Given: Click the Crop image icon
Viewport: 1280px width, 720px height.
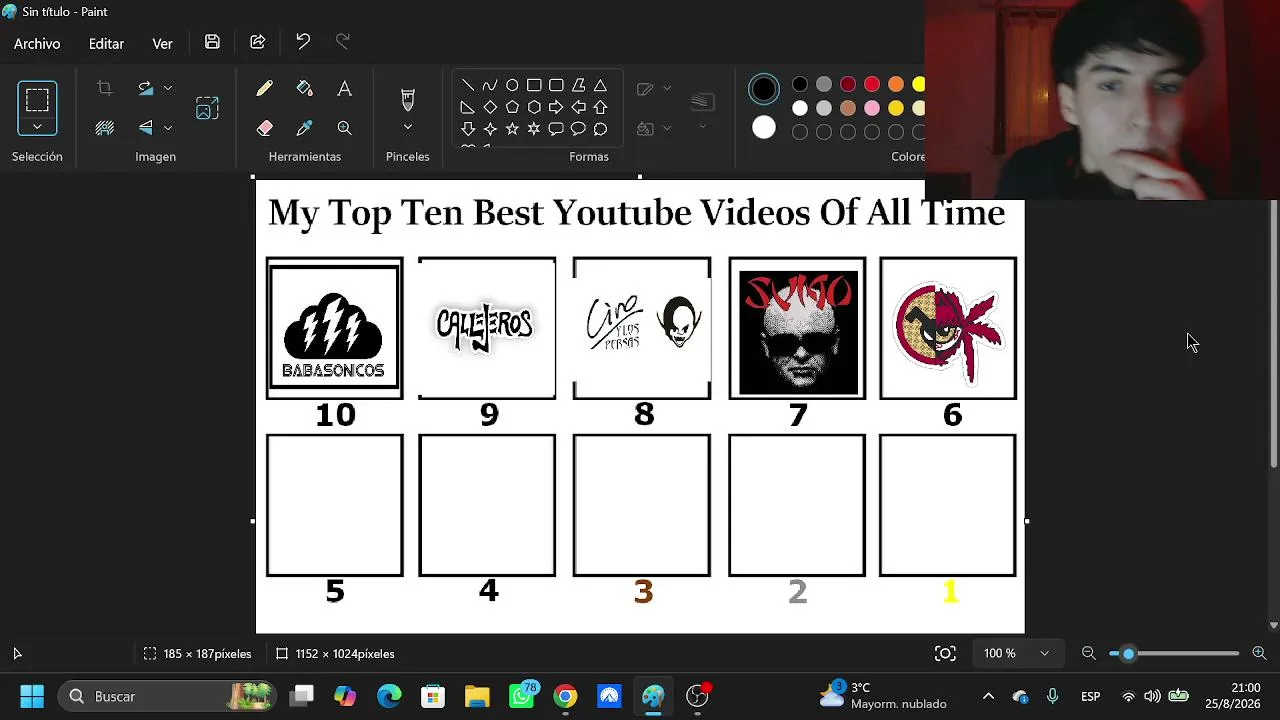Looking at the screenshot, I should 104,88.
